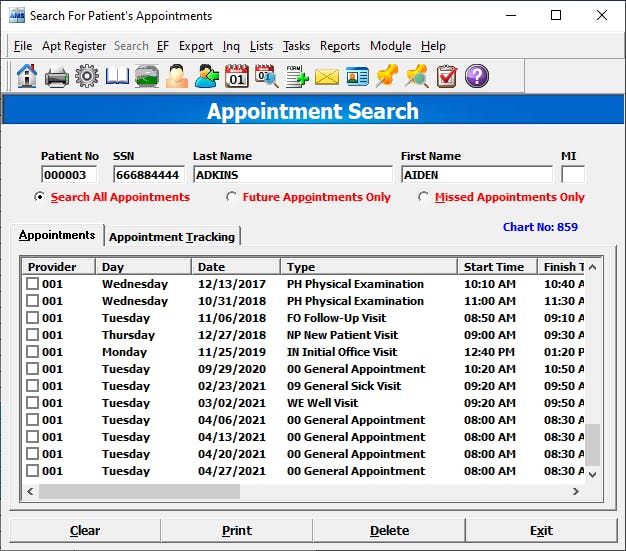Viewport: 626px width, 551px height.
Task: Tick the 03/02/2021 Well Visit checkbox
Action: (x=32, y=402)
